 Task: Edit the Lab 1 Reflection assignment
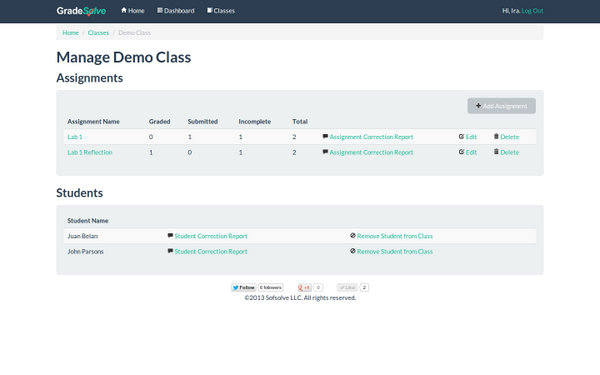tap(471, 152)
